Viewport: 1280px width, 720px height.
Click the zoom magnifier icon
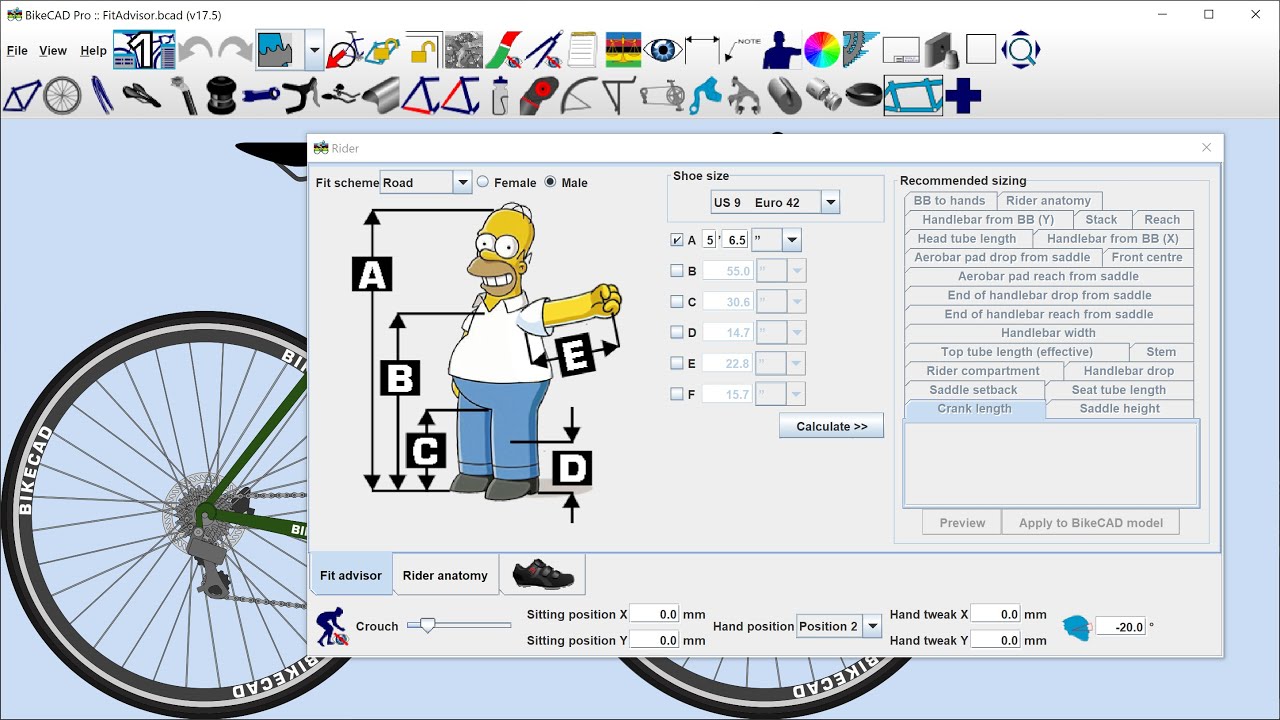pyautogui.click(x=1021, y=50)
